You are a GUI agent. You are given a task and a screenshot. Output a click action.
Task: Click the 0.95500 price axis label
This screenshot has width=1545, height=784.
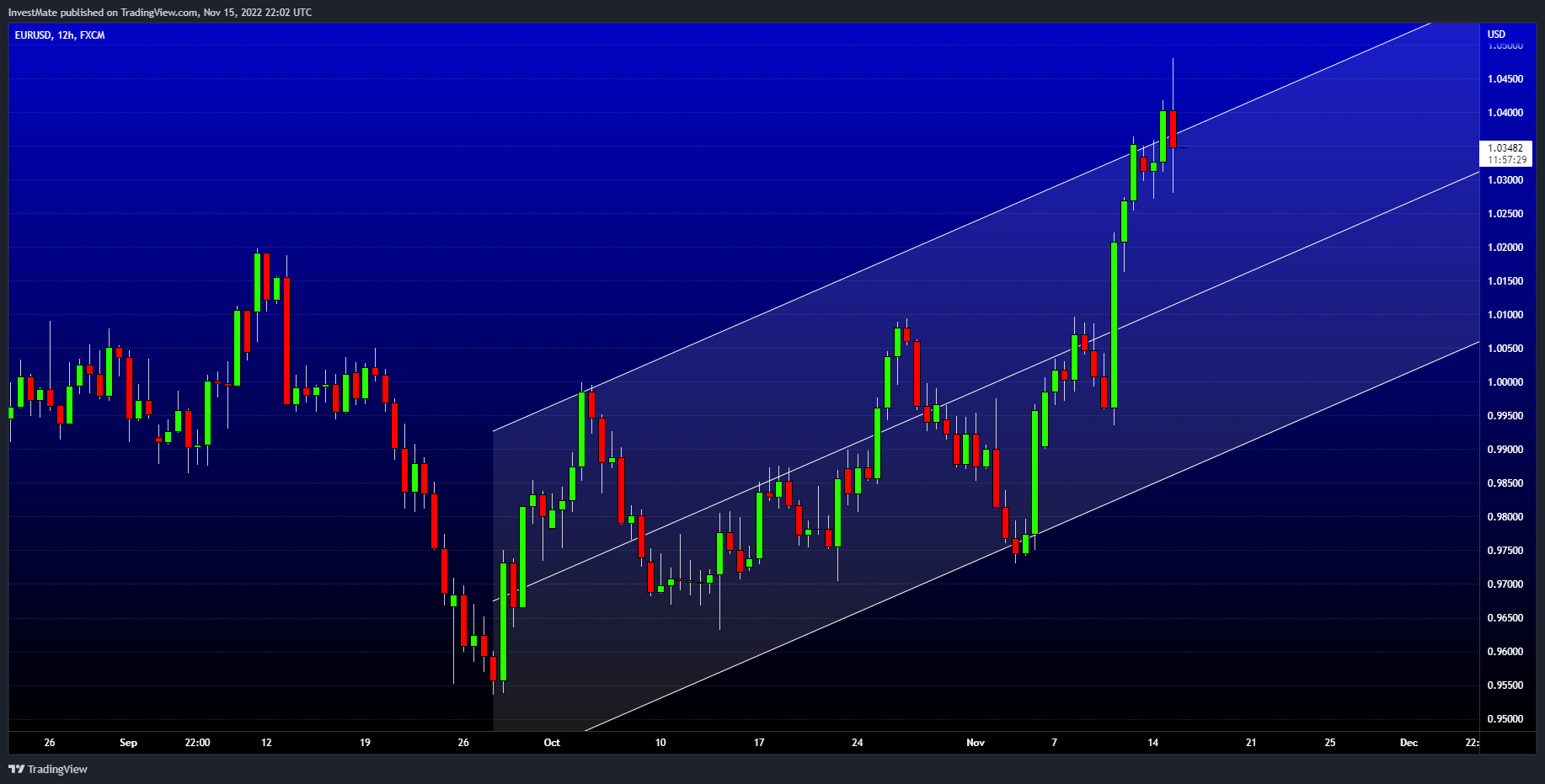point(1505,685)
